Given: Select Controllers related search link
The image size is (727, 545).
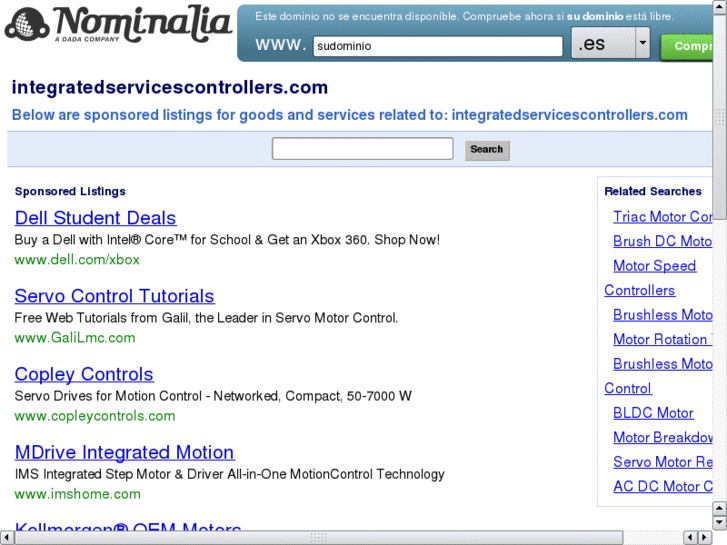Looking at the screenshot, I should 640,290.
